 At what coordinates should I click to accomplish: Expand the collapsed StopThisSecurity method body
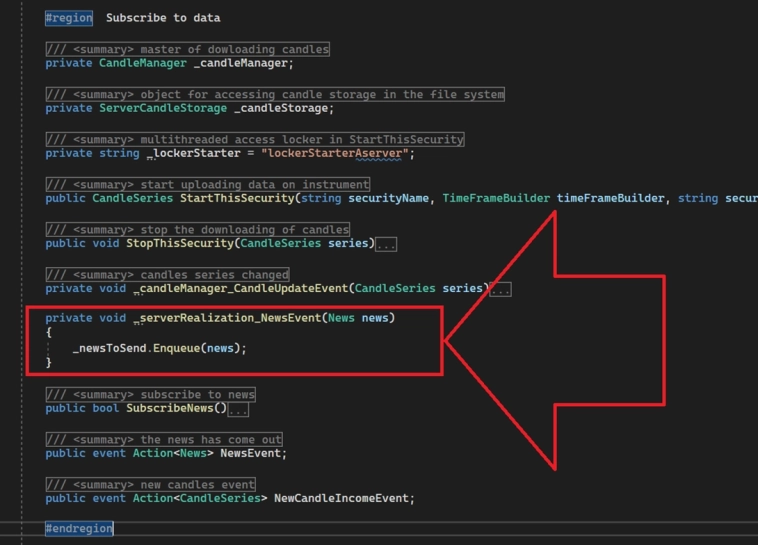click(x=386, y=244)
